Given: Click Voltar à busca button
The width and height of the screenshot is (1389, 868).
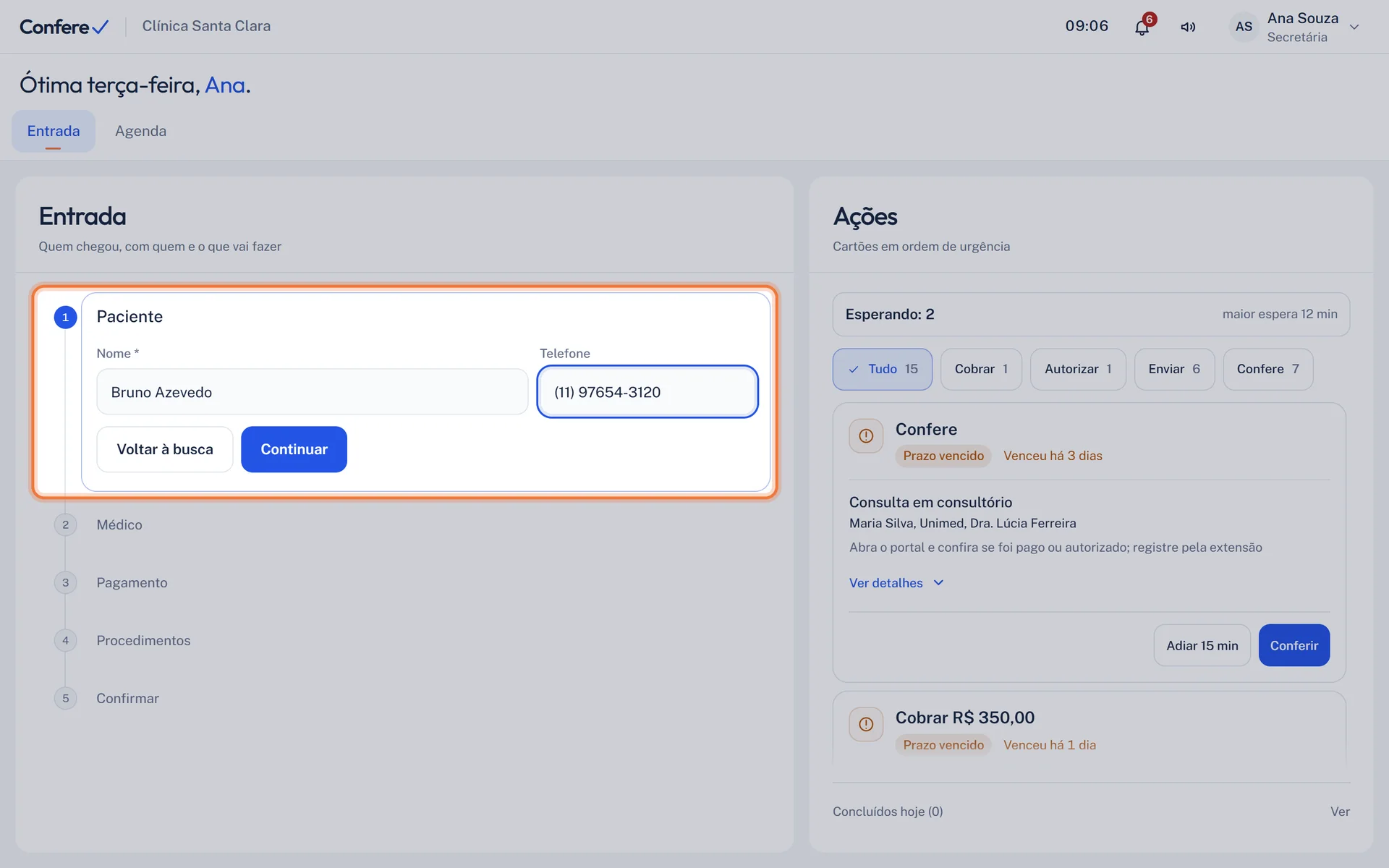Looking at the screenshot, I should [165, 449].
